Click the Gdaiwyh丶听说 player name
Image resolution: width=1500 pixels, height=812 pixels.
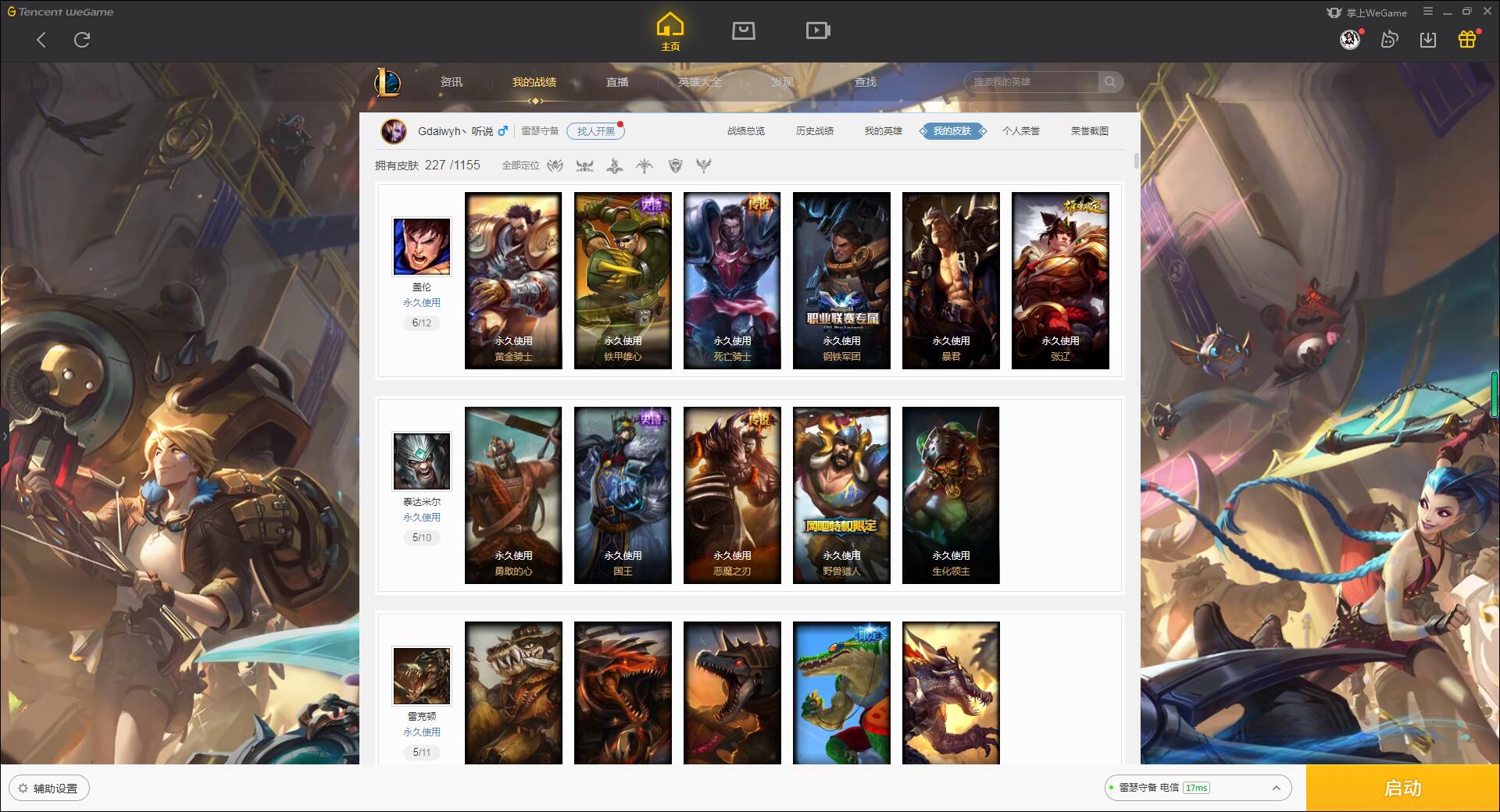tap(455, 131)
